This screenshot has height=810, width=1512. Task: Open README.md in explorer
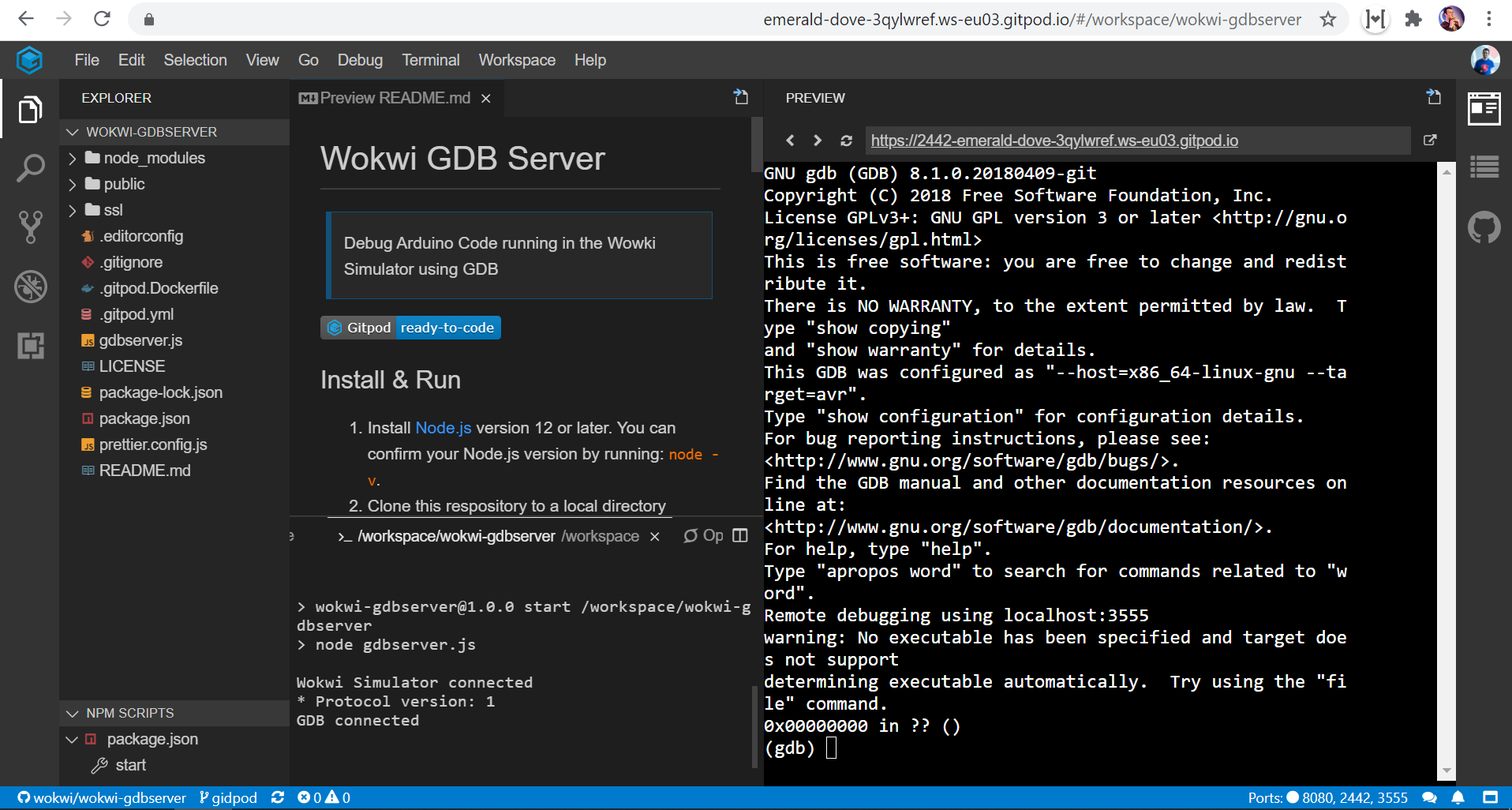tap(144, 471)
